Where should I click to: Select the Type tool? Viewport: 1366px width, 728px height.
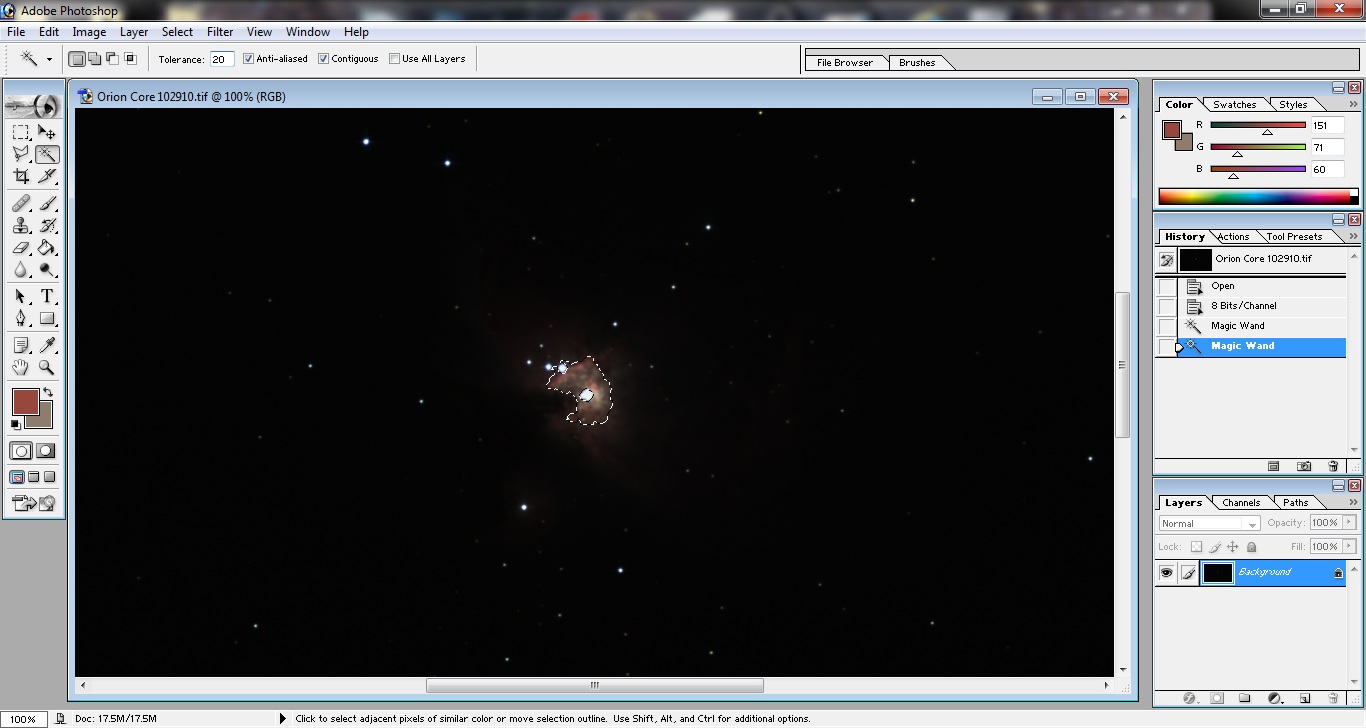pos(47,296)
